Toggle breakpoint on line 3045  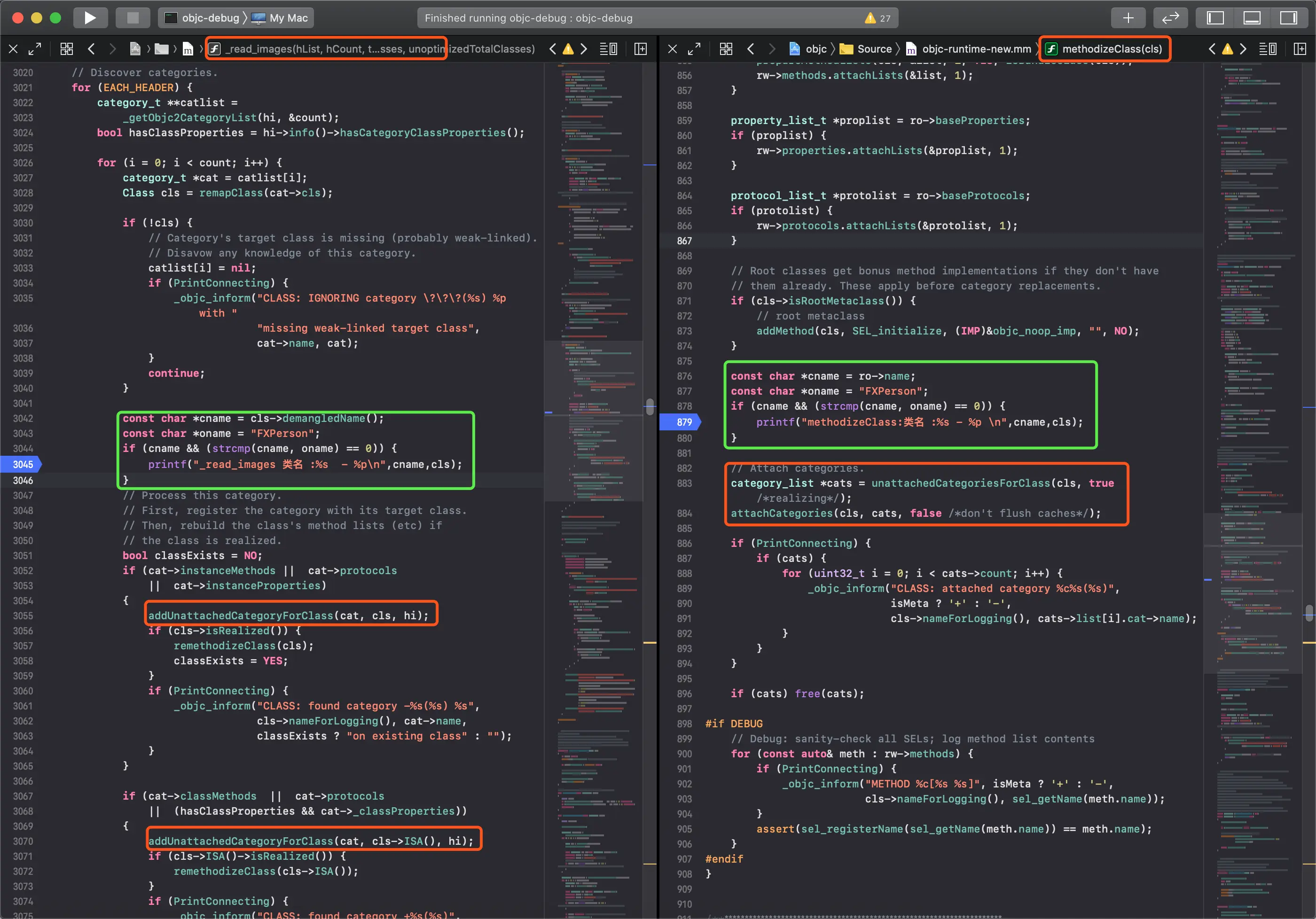[21, 465]
